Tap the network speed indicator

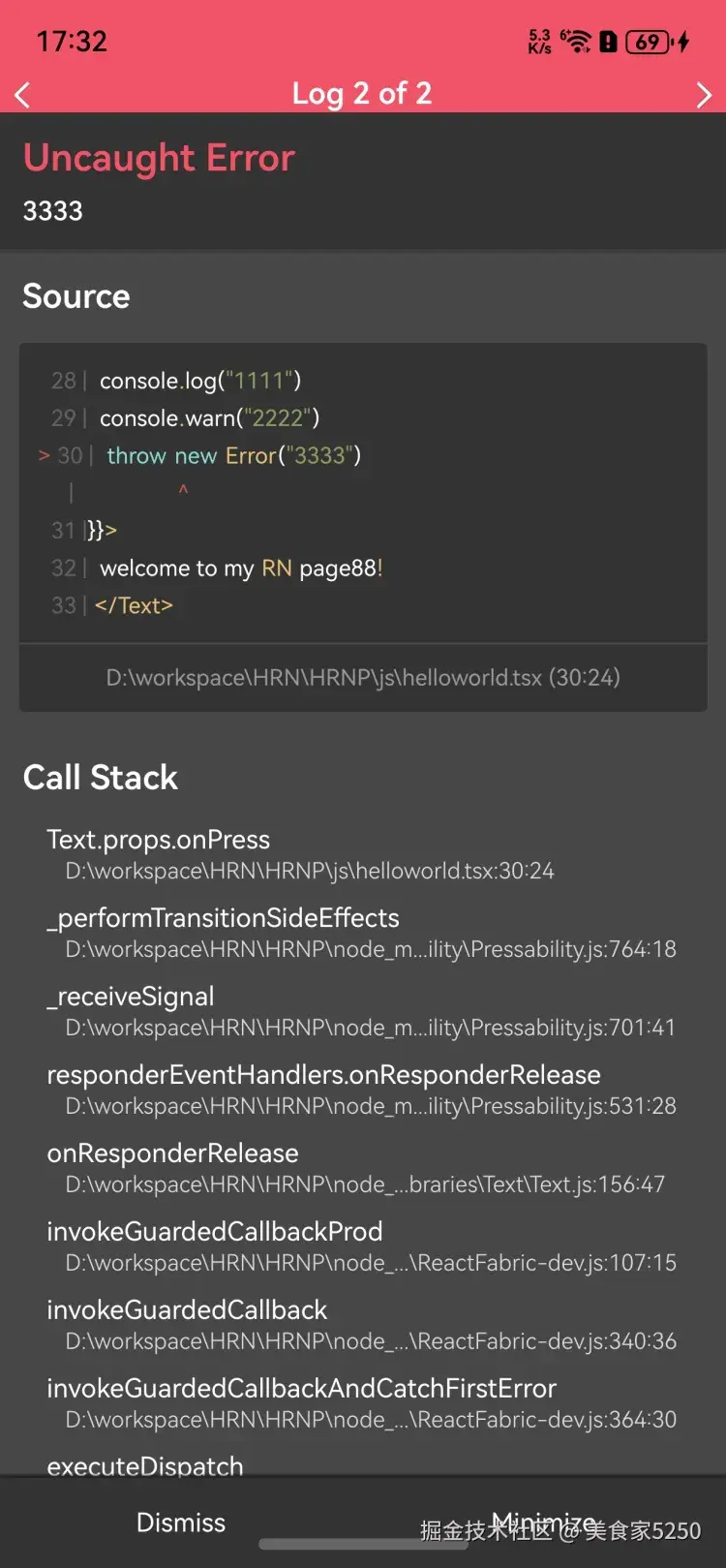coord(539,42)
